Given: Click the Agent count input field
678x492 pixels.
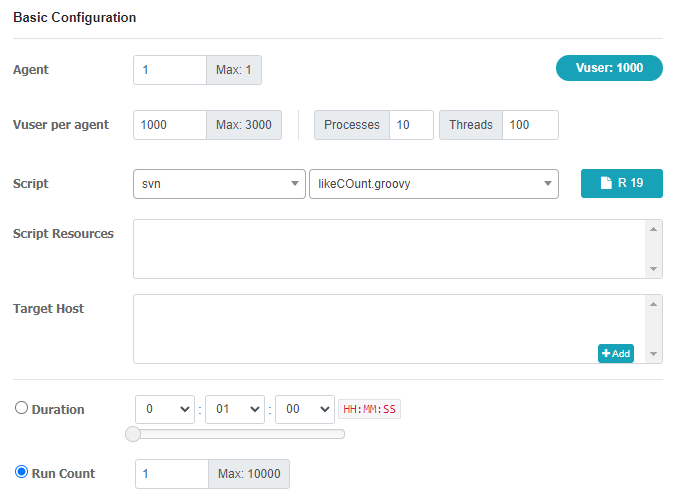Looking at the screenshot, I should coord(170,70).
